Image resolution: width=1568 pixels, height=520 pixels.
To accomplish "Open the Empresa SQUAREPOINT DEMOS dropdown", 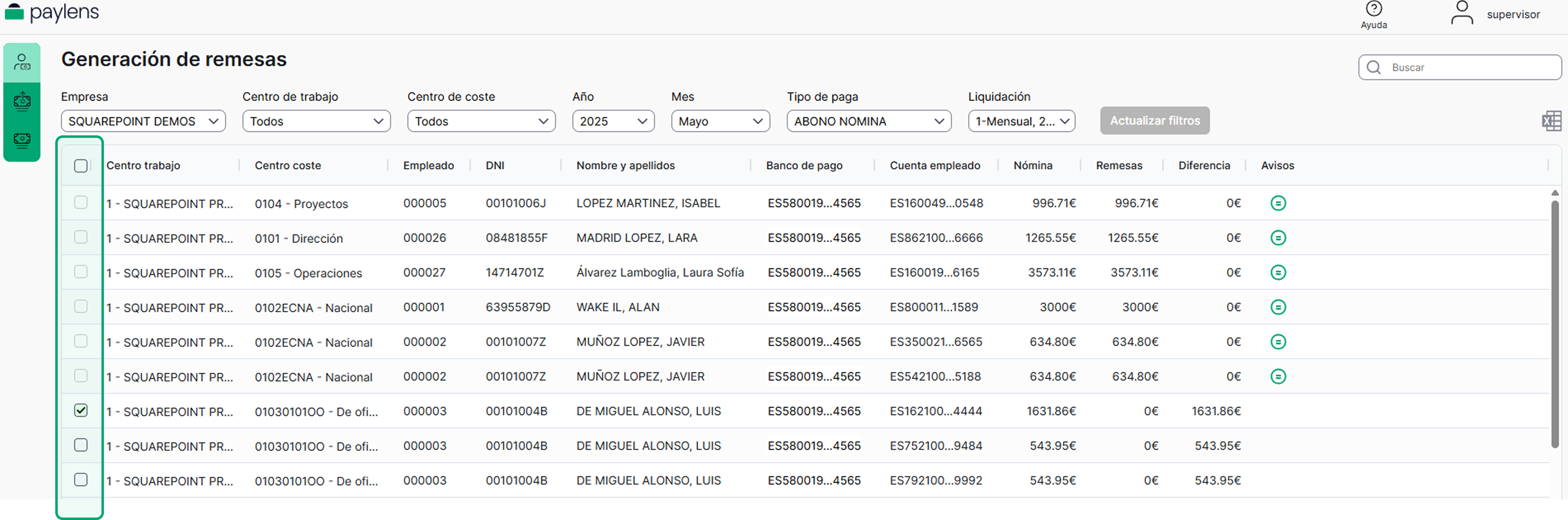I will (x=143, y=121).
